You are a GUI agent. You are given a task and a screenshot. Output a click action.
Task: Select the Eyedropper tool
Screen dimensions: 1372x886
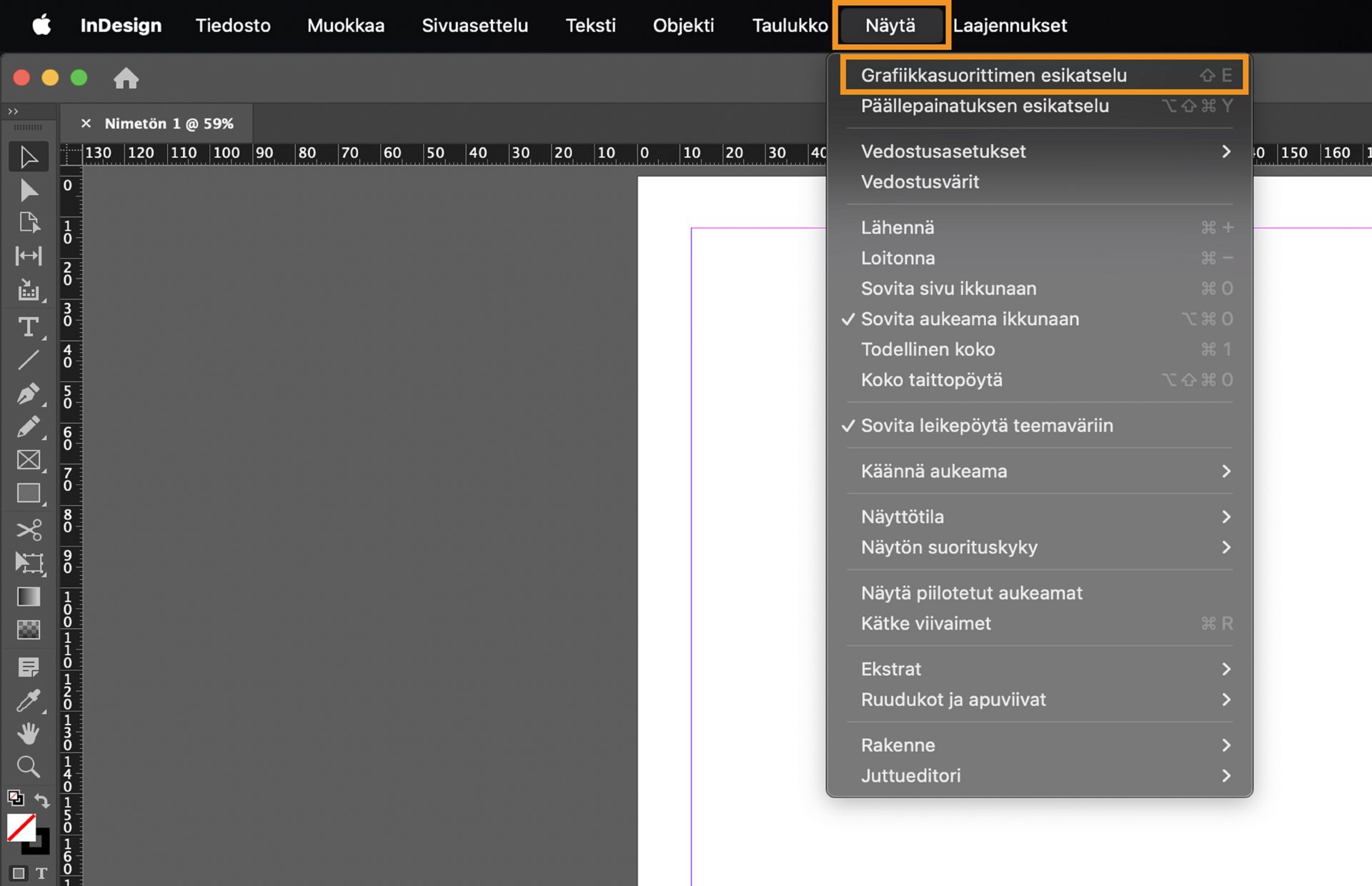tap(29, 700)
